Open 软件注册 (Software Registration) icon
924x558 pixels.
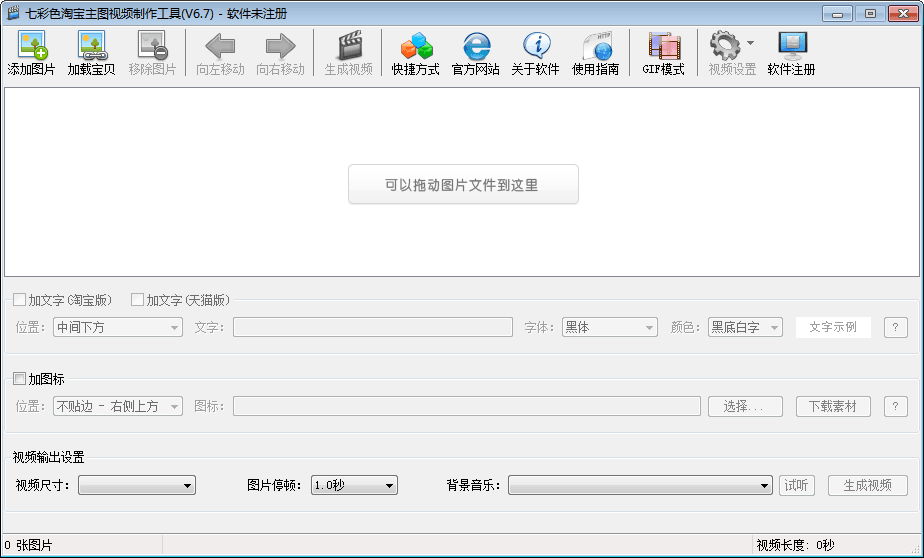tap(791, 54)
